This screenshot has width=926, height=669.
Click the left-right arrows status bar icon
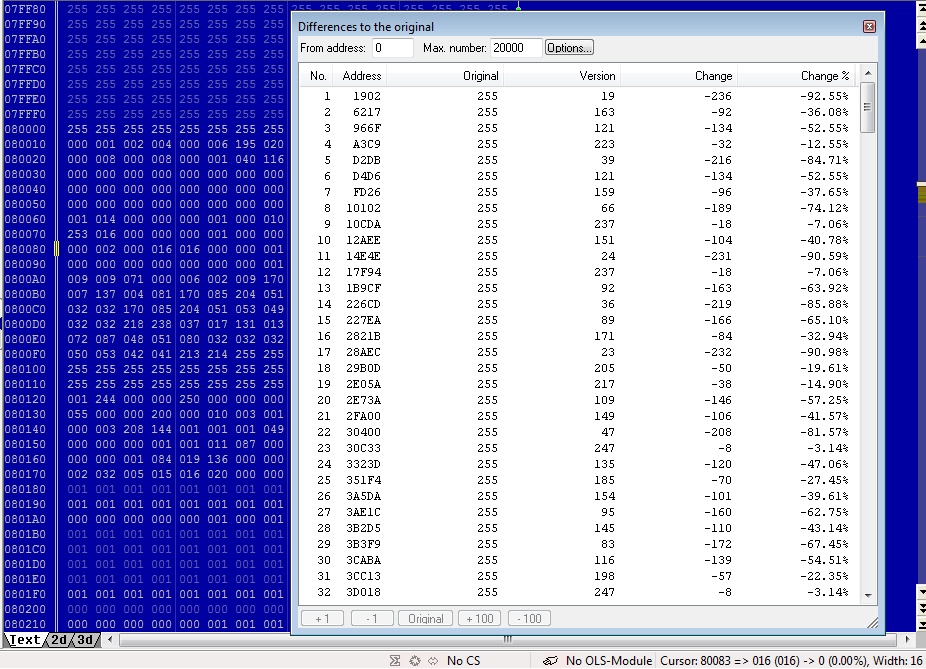click(x=432, y=661)
